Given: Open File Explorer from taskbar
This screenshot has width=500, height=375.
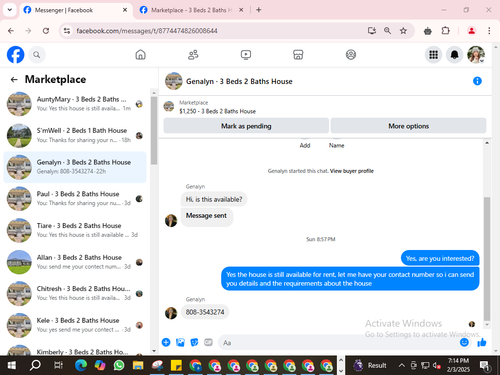Looking at the screenshot, I should point(138,365).
